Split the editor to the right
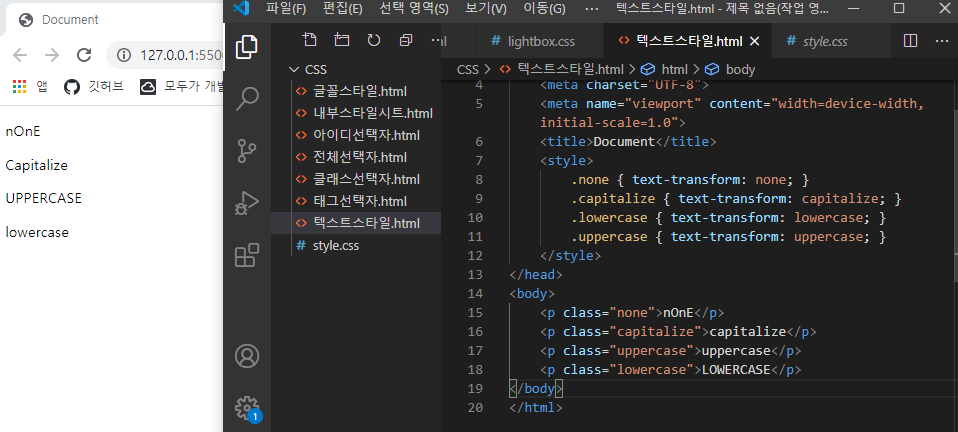This screenshot has width=958, height=432. point(910,41)
